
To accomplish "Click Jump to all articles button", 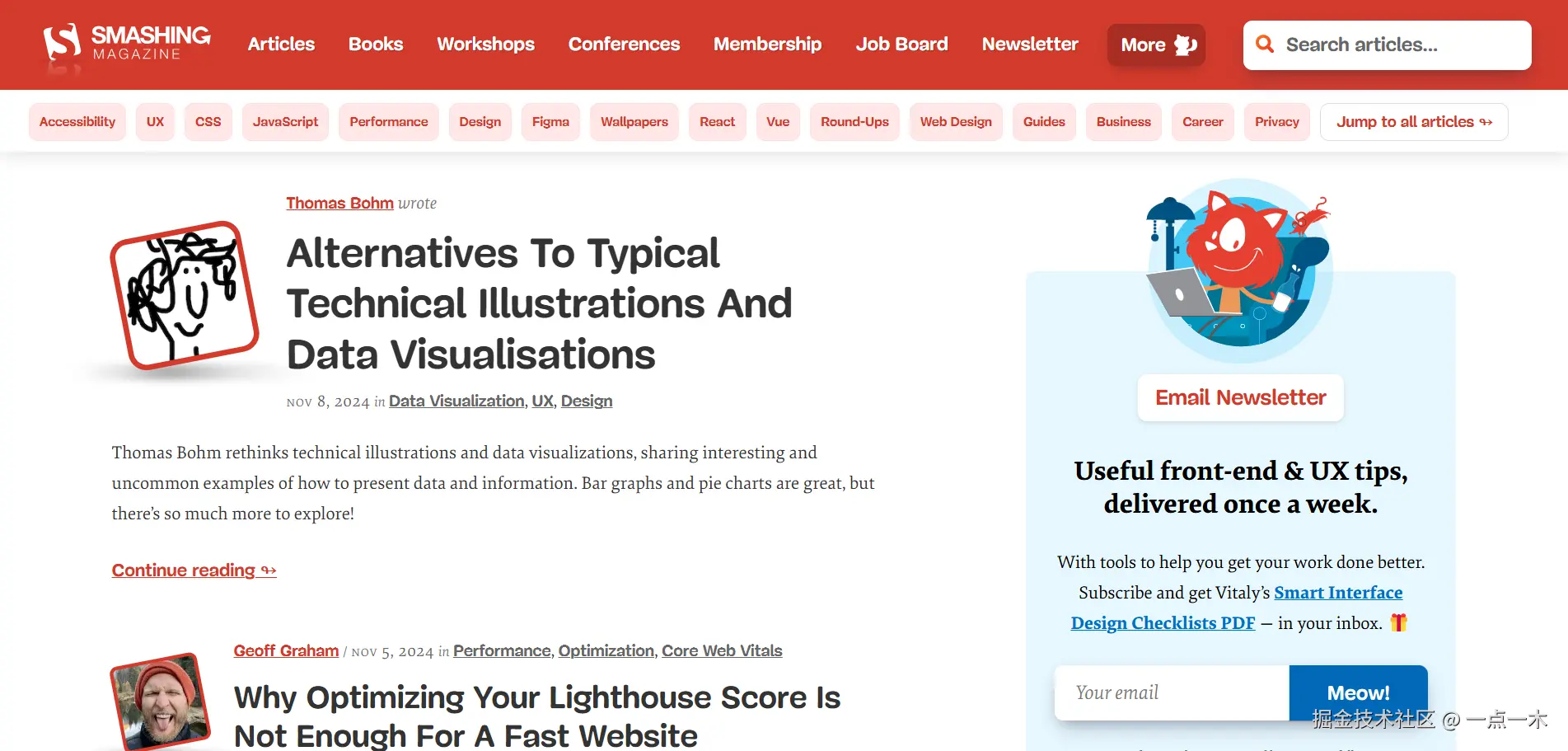I will click(x=1414, y=122).
